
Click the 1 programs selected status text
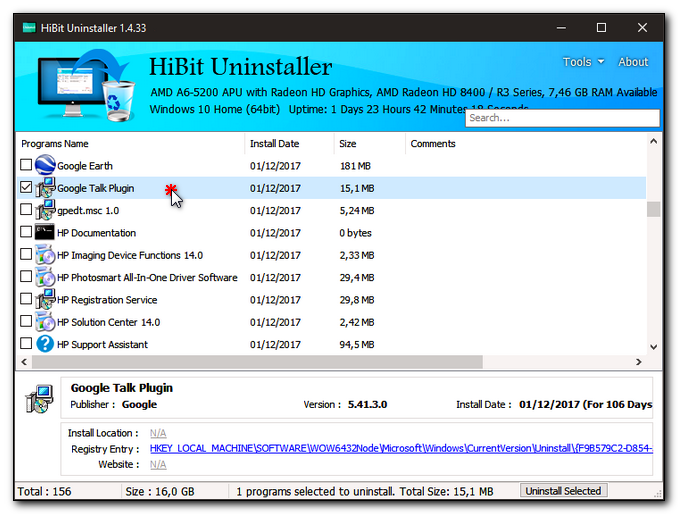(x=365, y=492)
